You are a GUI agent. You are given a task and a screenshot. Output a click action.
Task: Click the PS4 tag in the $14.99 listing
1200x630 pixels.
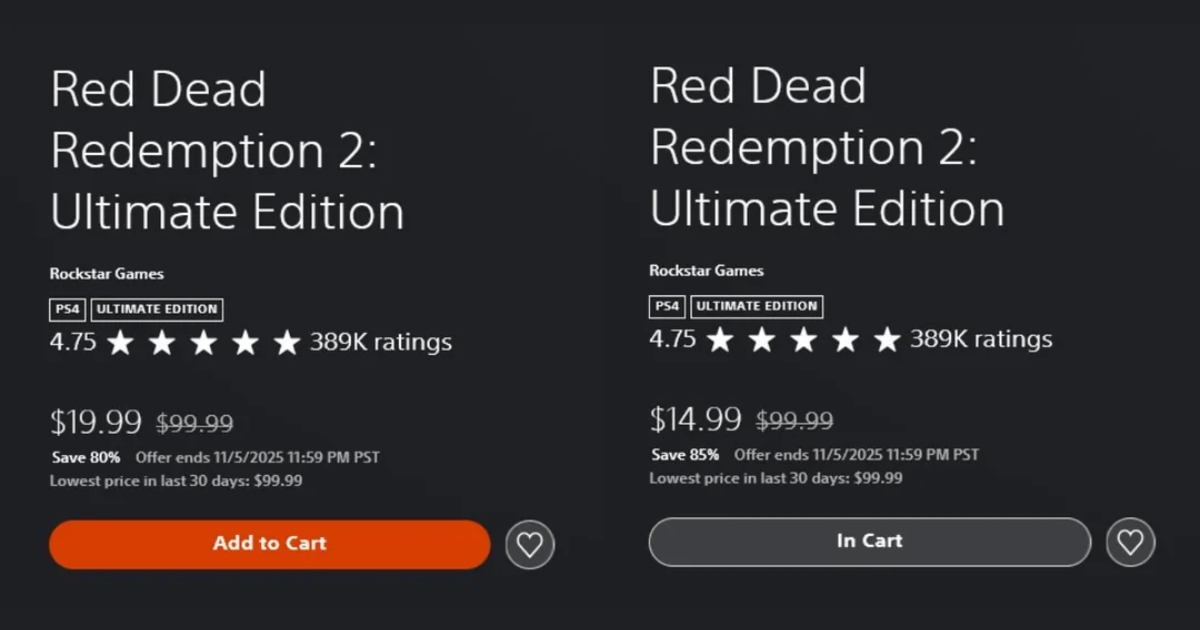[x=667, y=307]
